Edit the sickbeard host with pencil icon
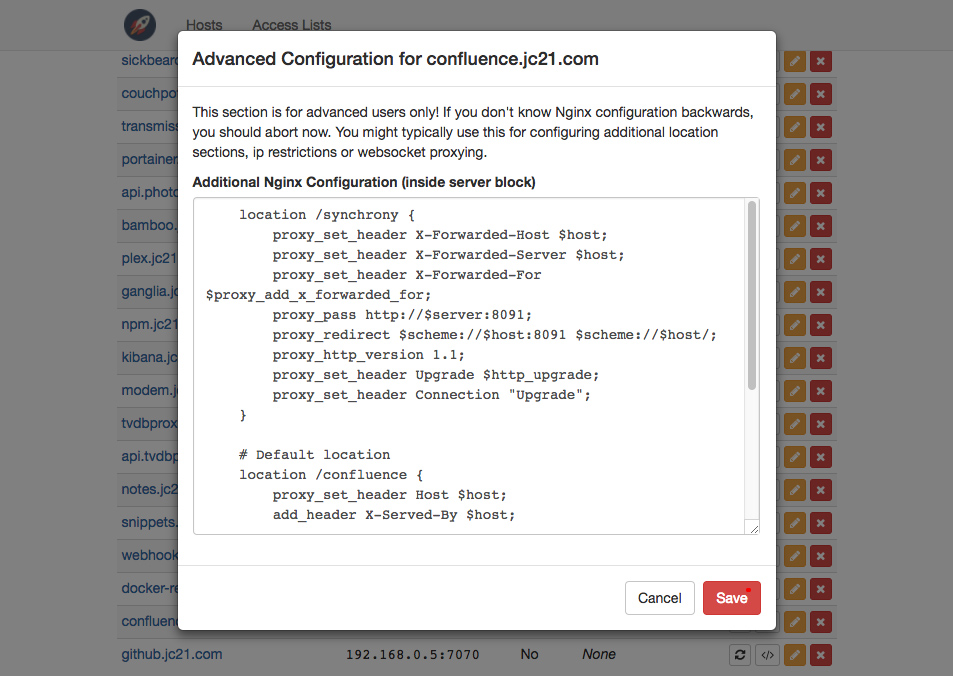This screenshot has height=676, width=953. (x=795, y=61)
